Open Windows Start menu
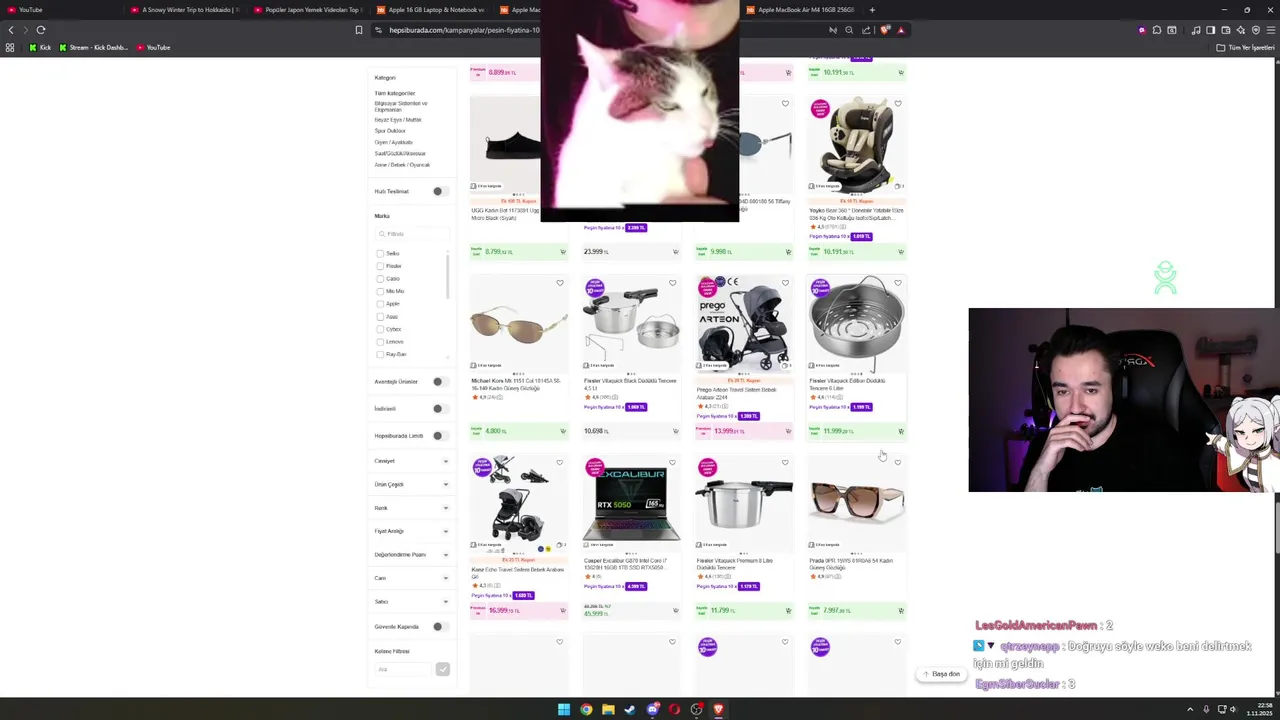1280x720 pixels. coord(564,710)
